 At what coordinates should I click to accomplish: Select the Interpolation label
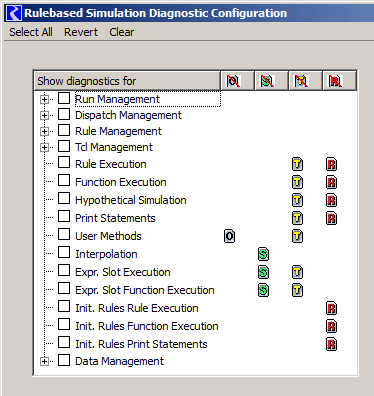106,254
